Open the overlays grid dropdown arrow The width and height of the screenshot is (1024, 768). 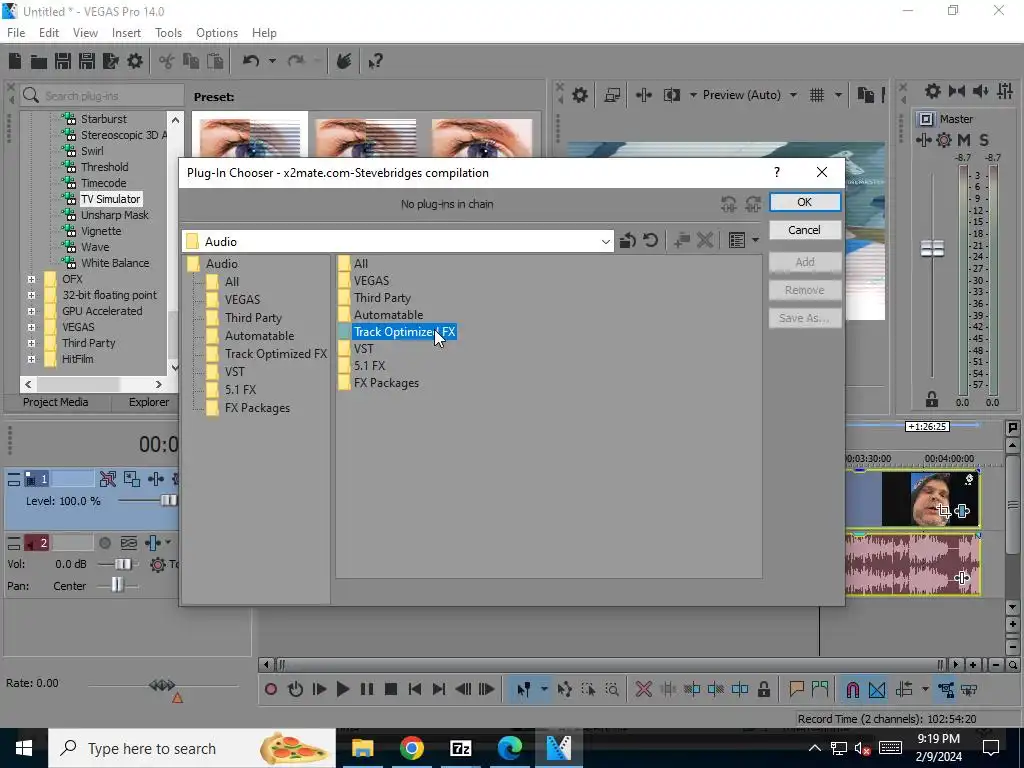click(839, 95)
